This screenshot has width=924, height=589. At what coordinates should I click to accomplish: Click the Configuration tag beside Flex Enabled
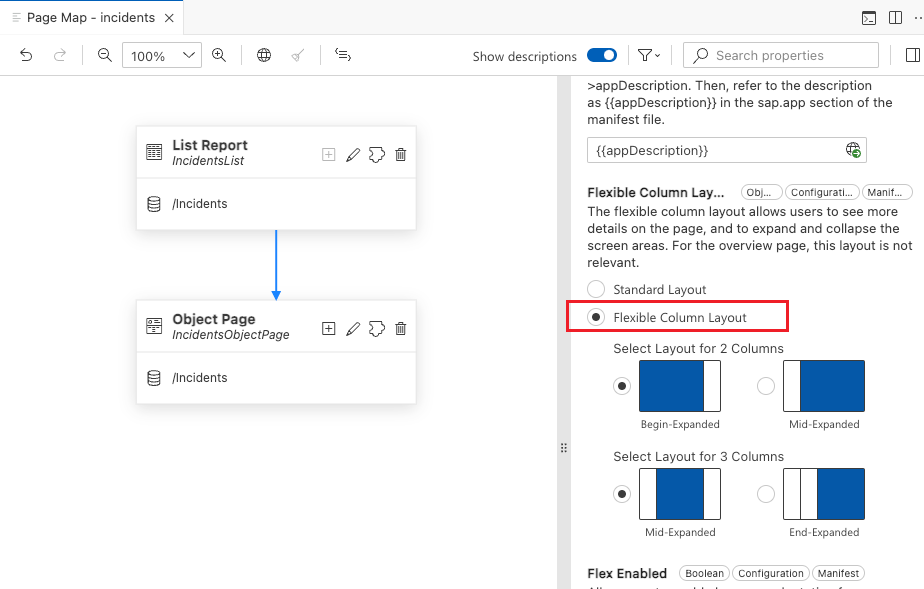pos(771,573)
